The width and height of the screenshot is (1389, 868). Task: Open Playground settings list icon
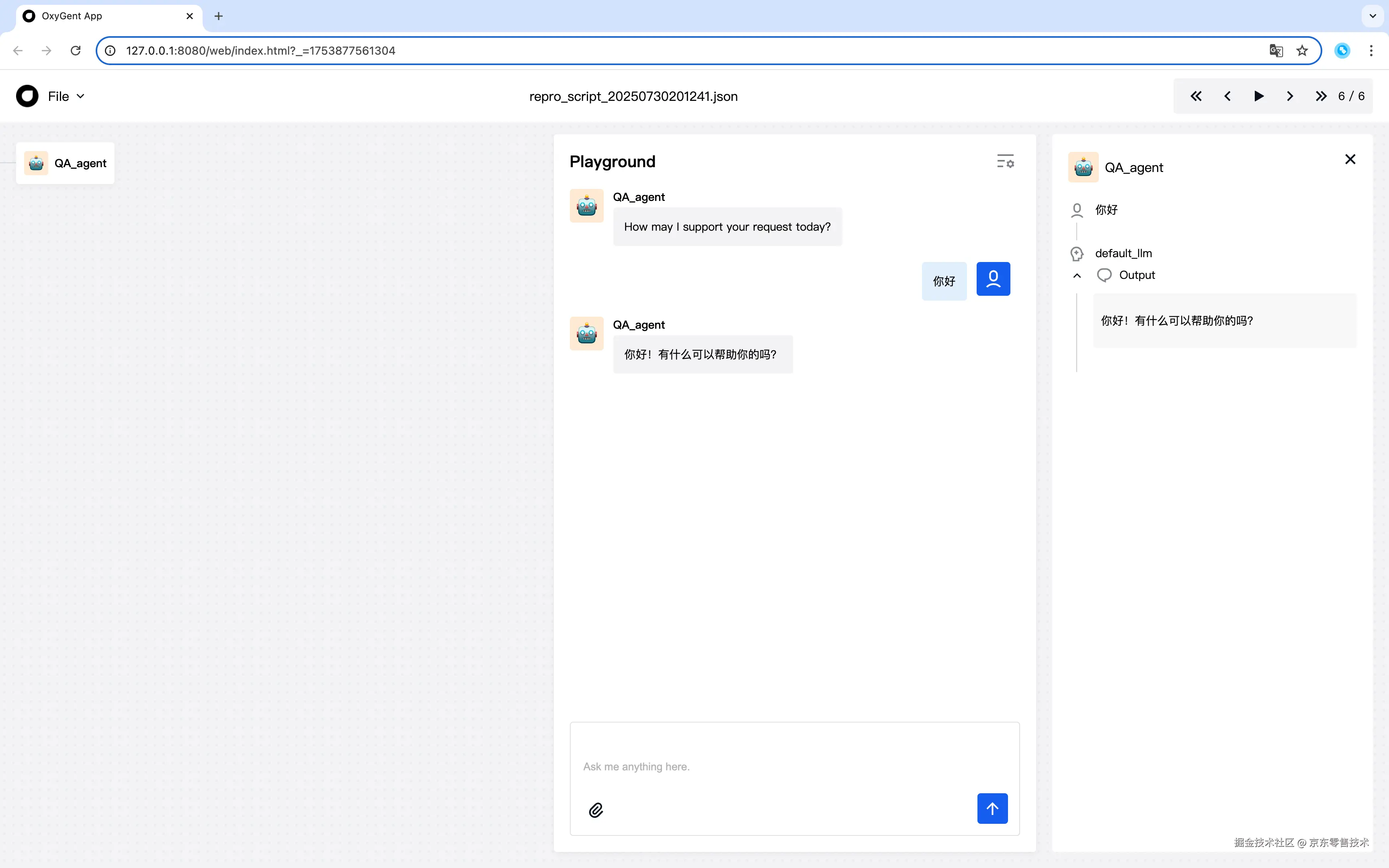(1005, 161)
